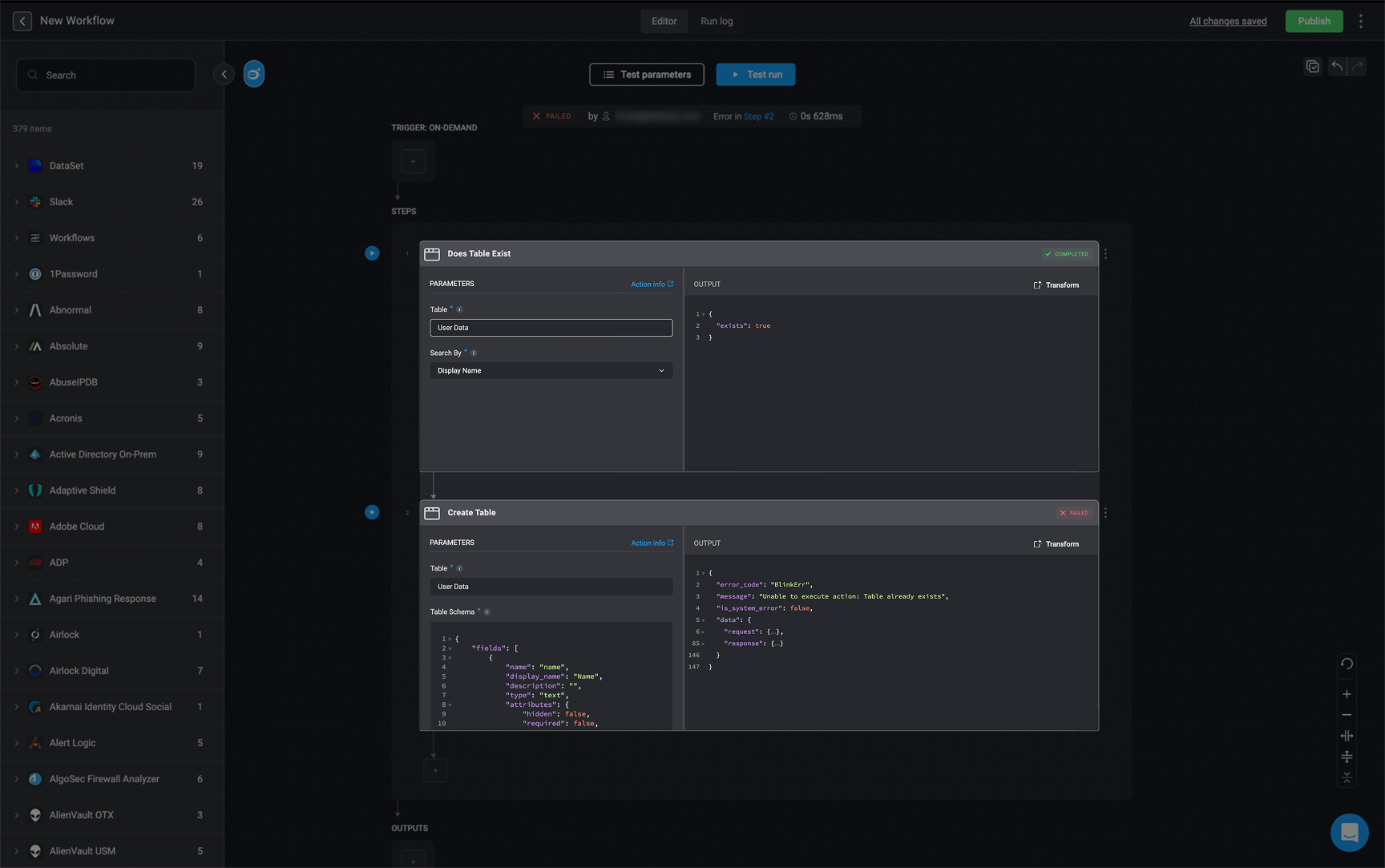Open the Step #2 error link

[x=758, y=116]
